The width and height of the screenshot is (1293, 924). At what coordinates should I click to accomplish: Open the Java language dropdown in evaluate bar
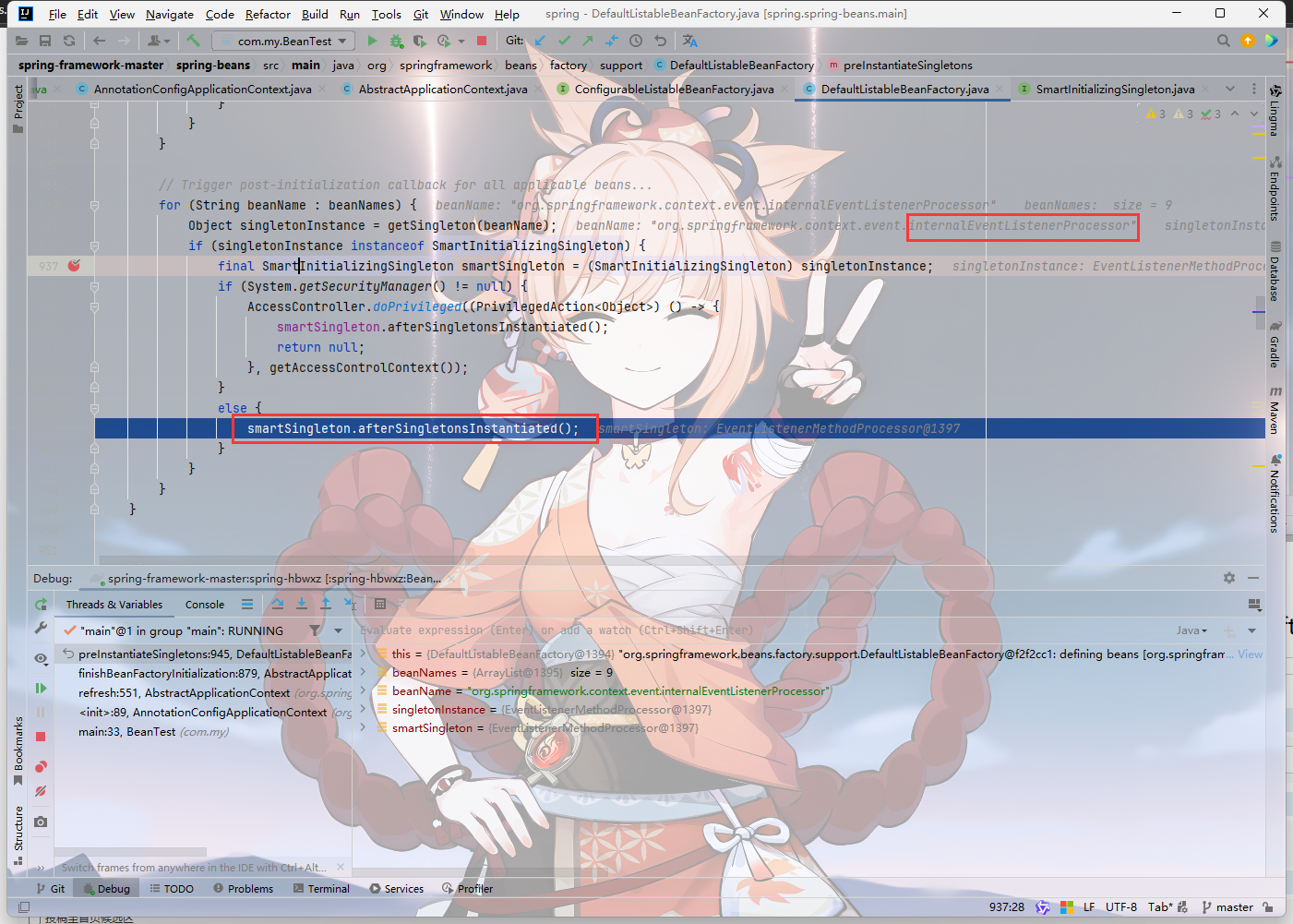[1191, 630]
